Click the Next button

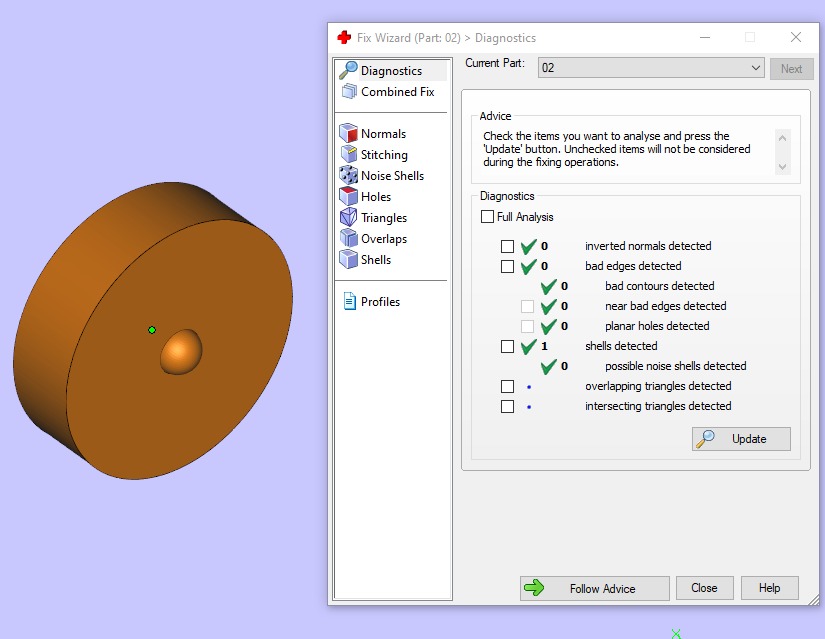click(x=791, y=69)
